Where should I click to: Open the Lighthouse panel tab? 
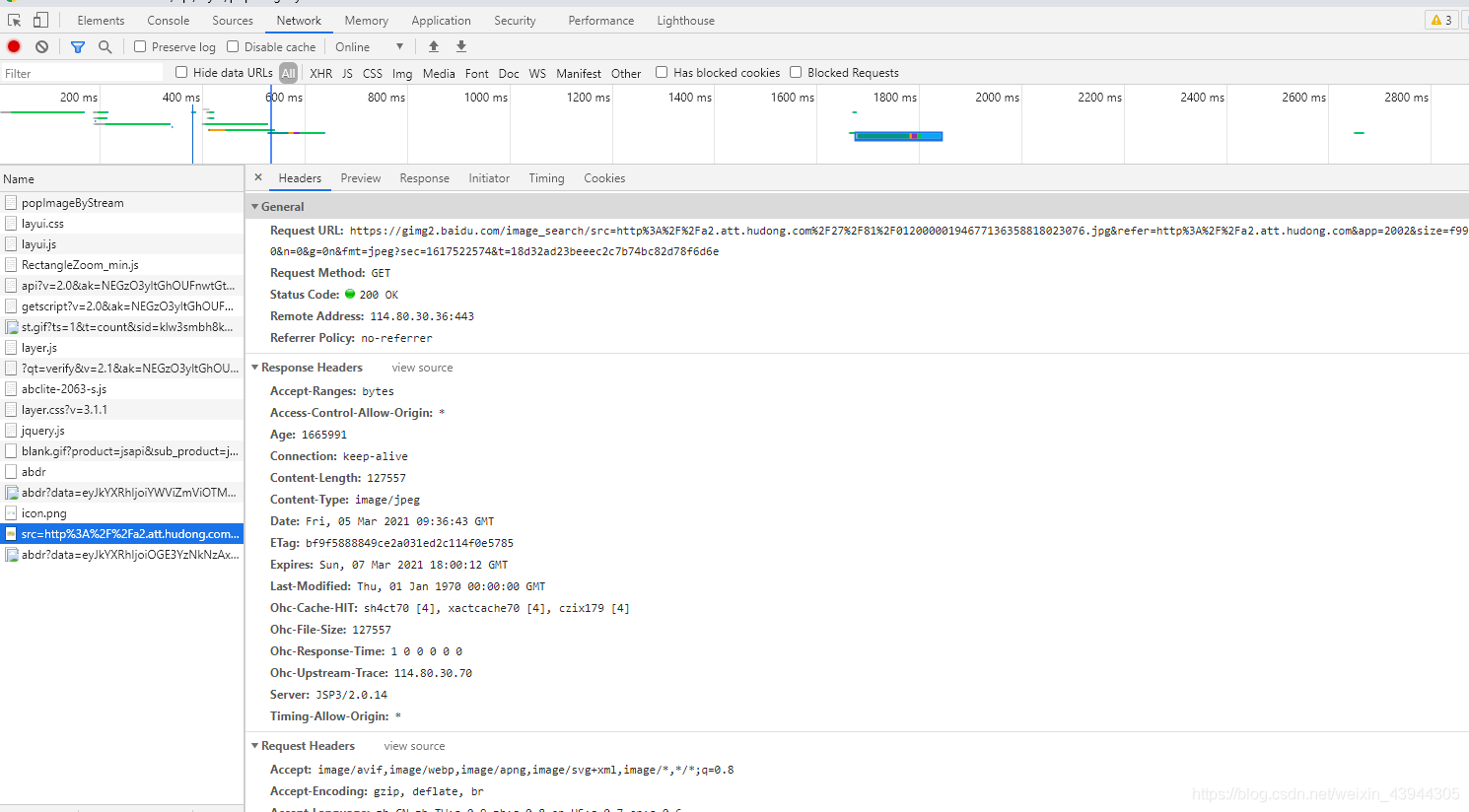(x=686, y=20)
